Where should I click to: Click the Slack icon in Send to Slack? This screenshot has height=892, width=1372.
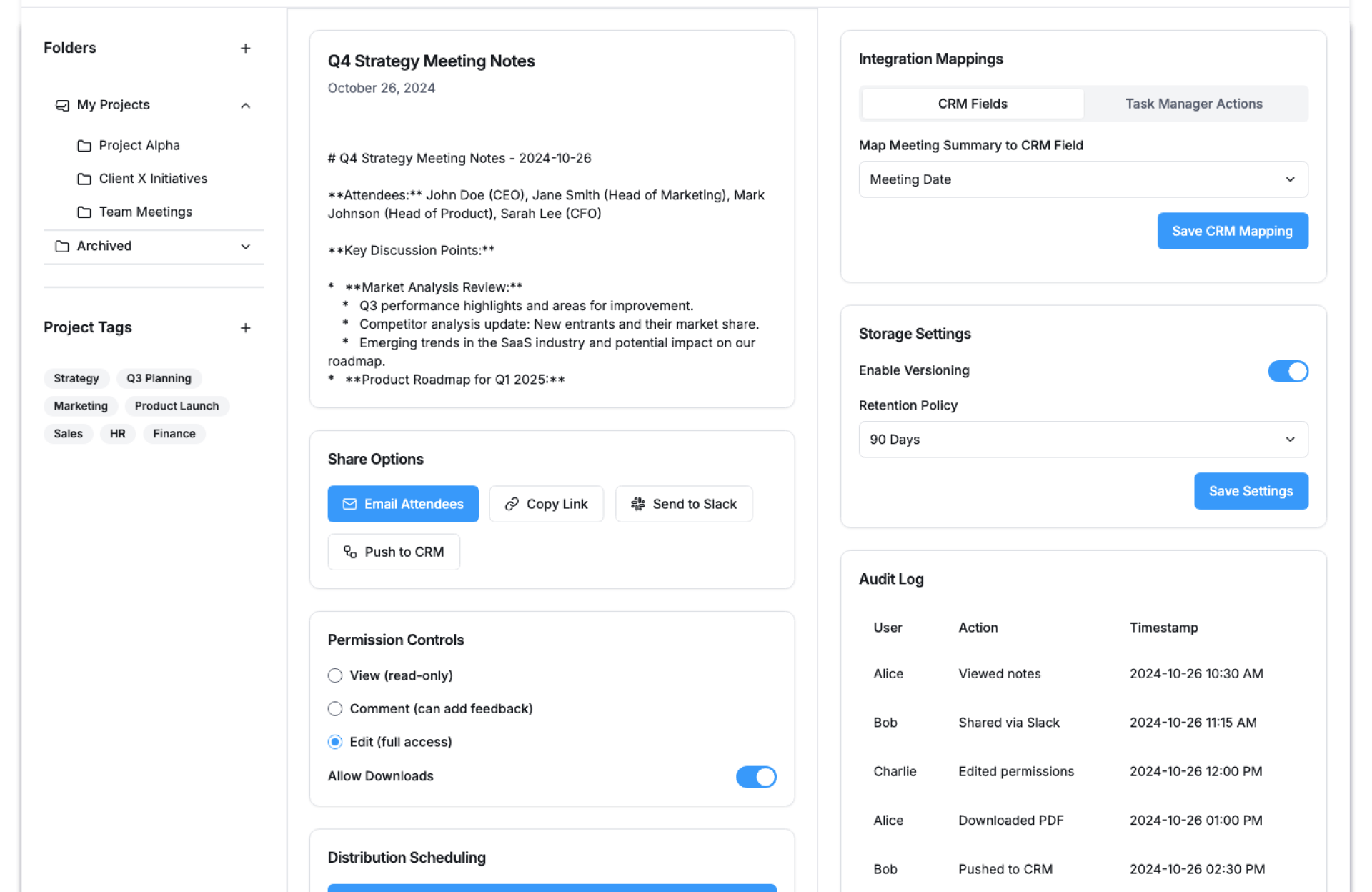pyautogui.click(x=637, y=505)
